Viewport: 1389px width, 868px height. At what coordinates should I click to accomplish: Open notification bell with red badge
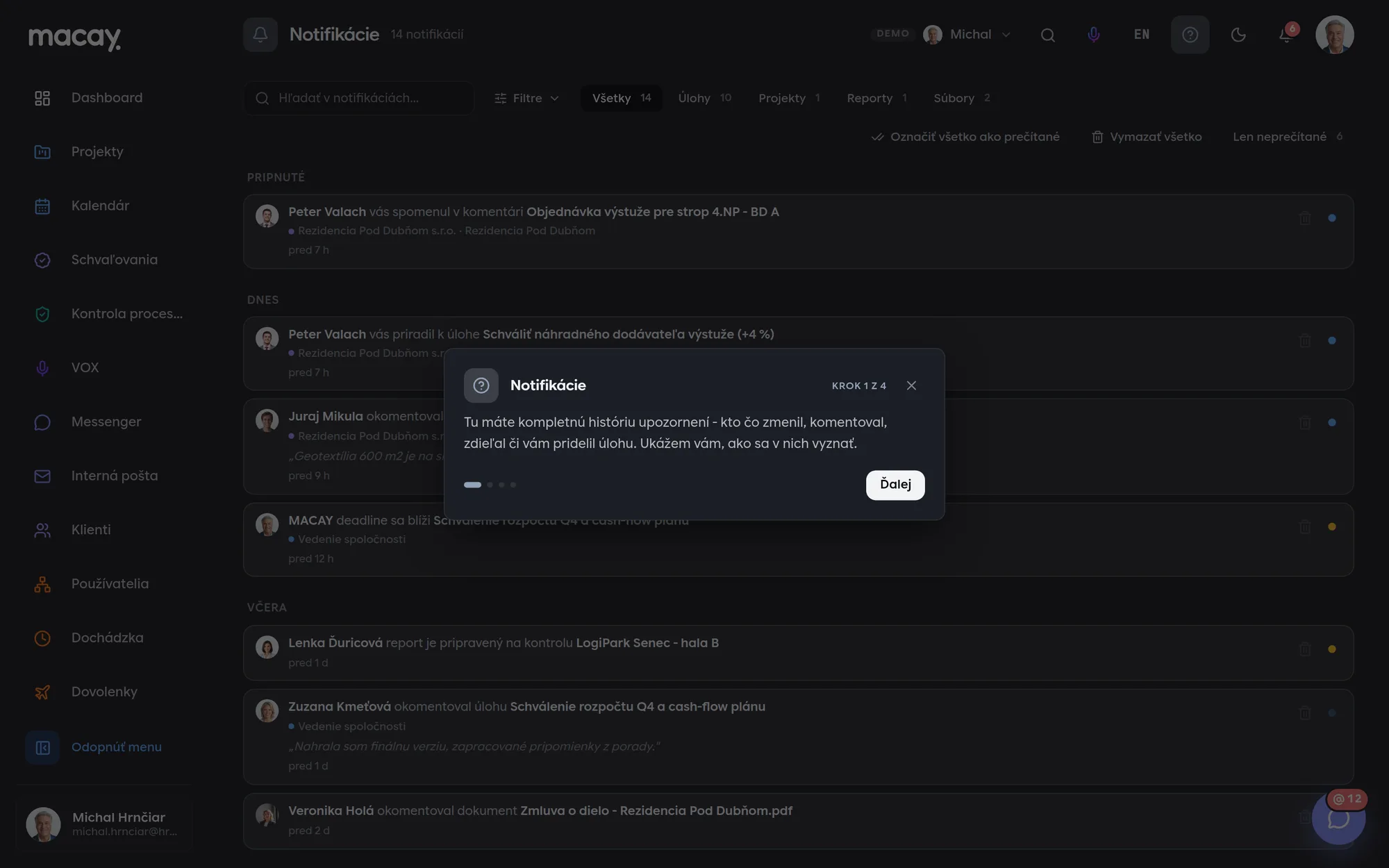[1286, 35]
